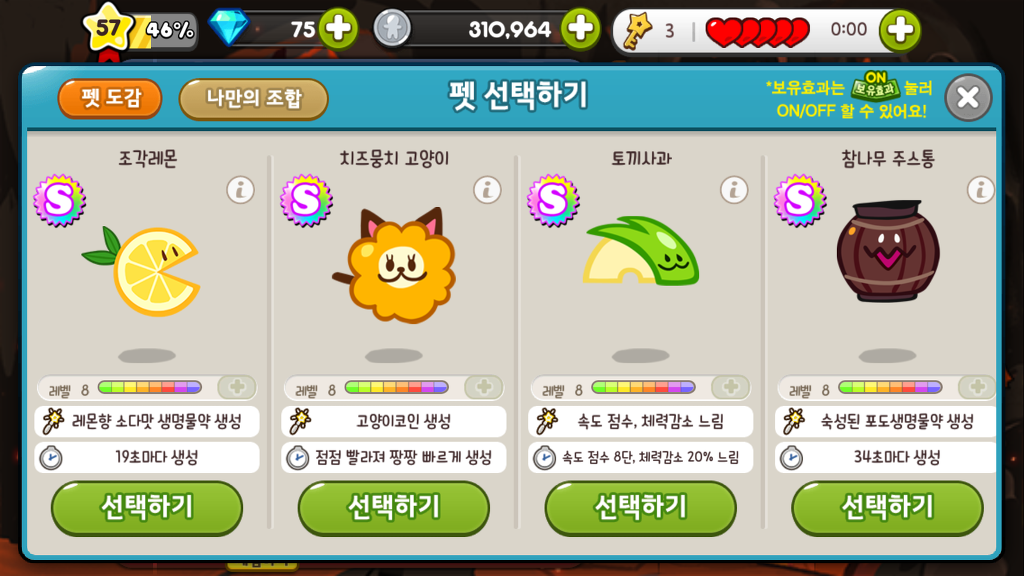
Task: Close the 펫 선택하기 dialog
Action: 968,98
